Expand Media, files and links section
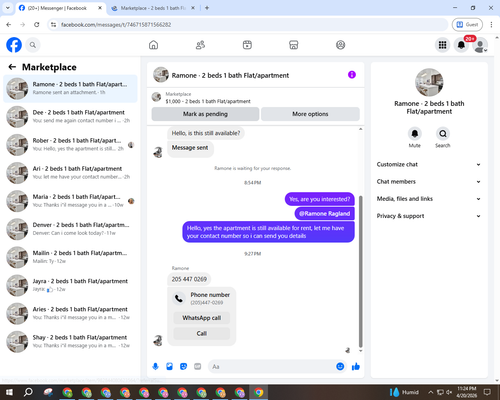The height and width of the screenshot is (400, 500). 429,199
